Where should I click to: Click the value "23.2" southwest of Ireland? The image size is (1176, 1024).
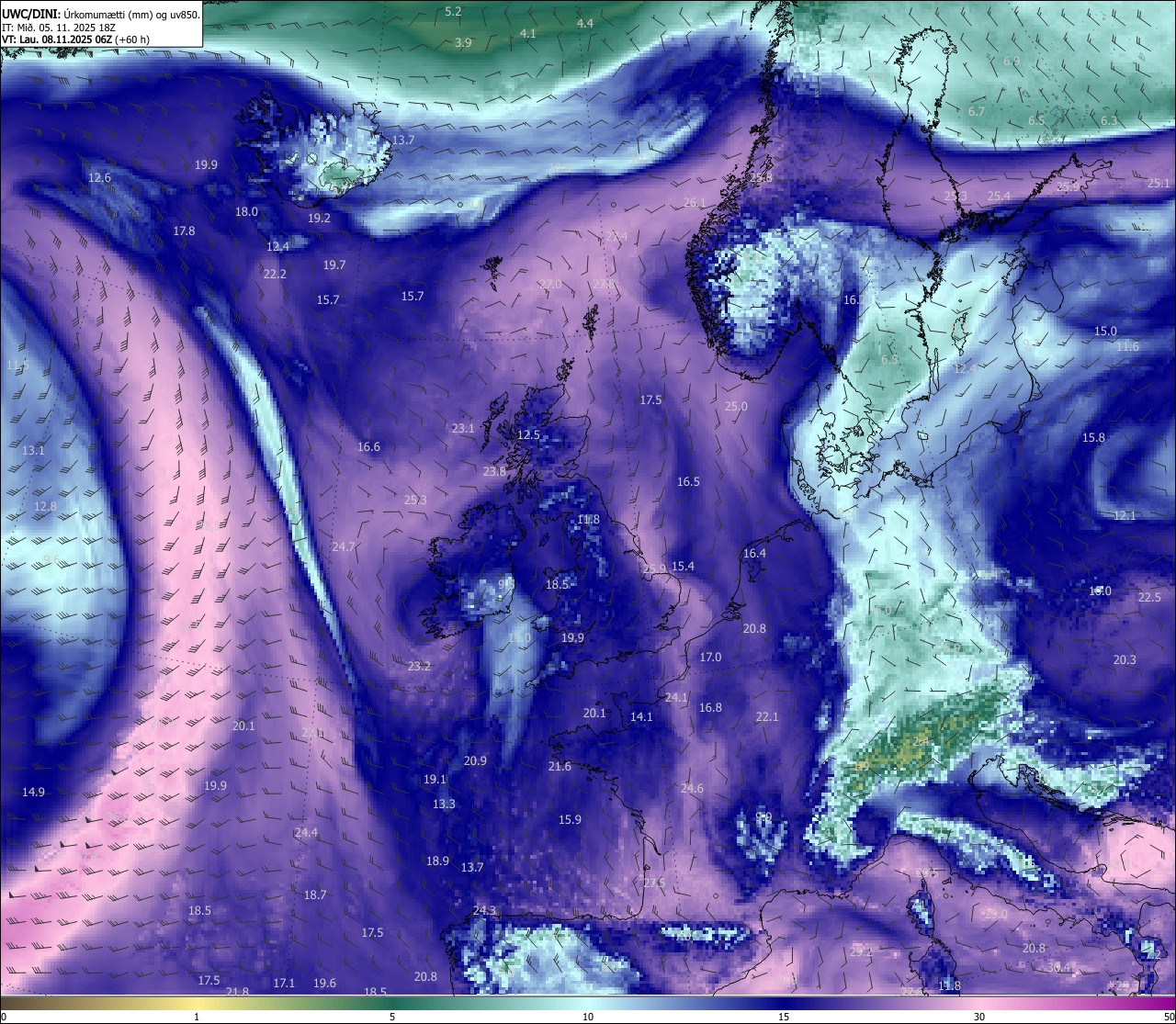pos(419,666)
